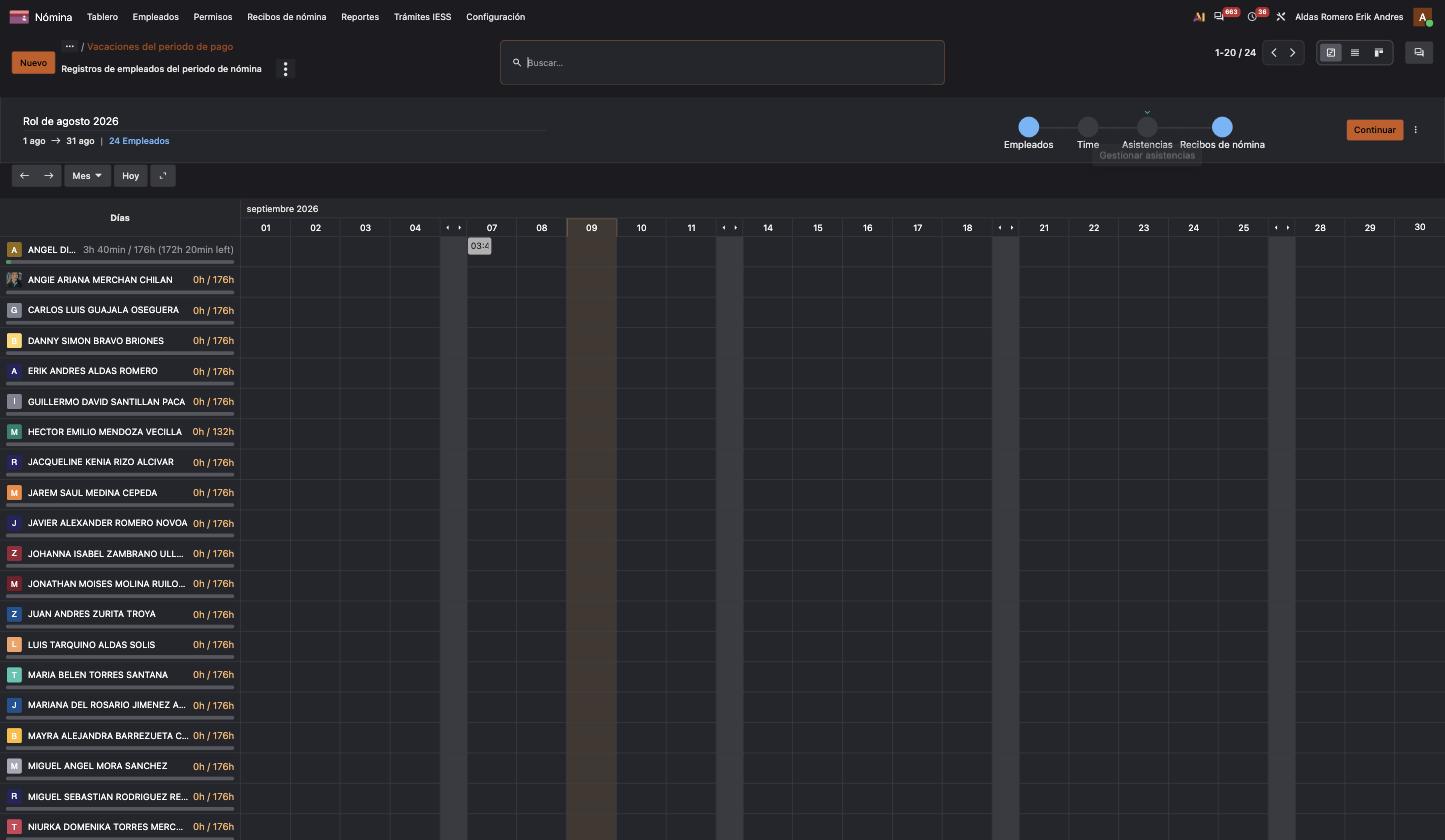Viewport: 1445px width, 840px height.
Task: Select the Time step circle
Action: [x=1088, y=127]
